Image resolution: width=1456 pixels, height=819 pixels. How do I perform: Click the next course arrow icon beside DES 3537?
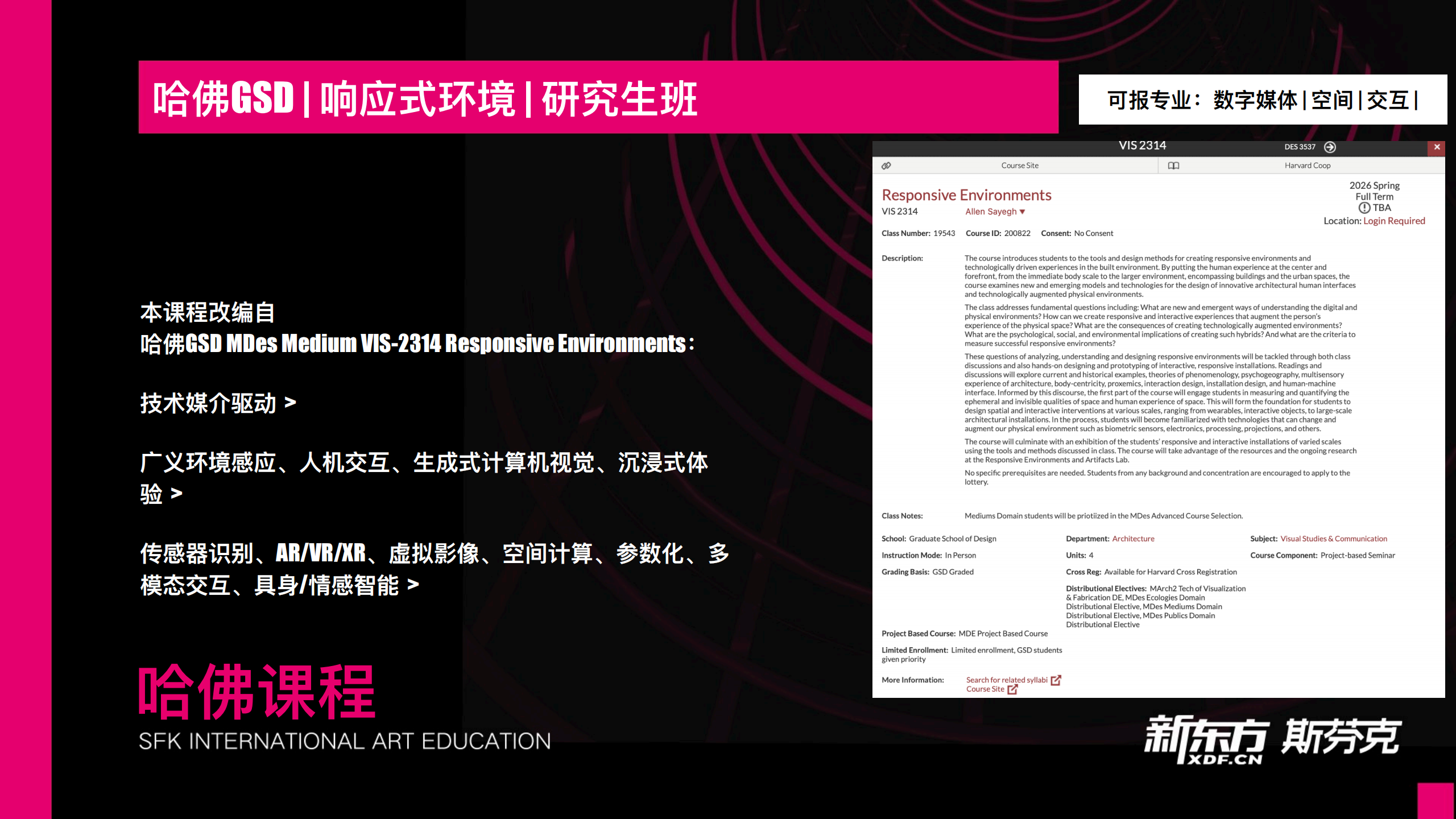click(x=1330, y=147)
